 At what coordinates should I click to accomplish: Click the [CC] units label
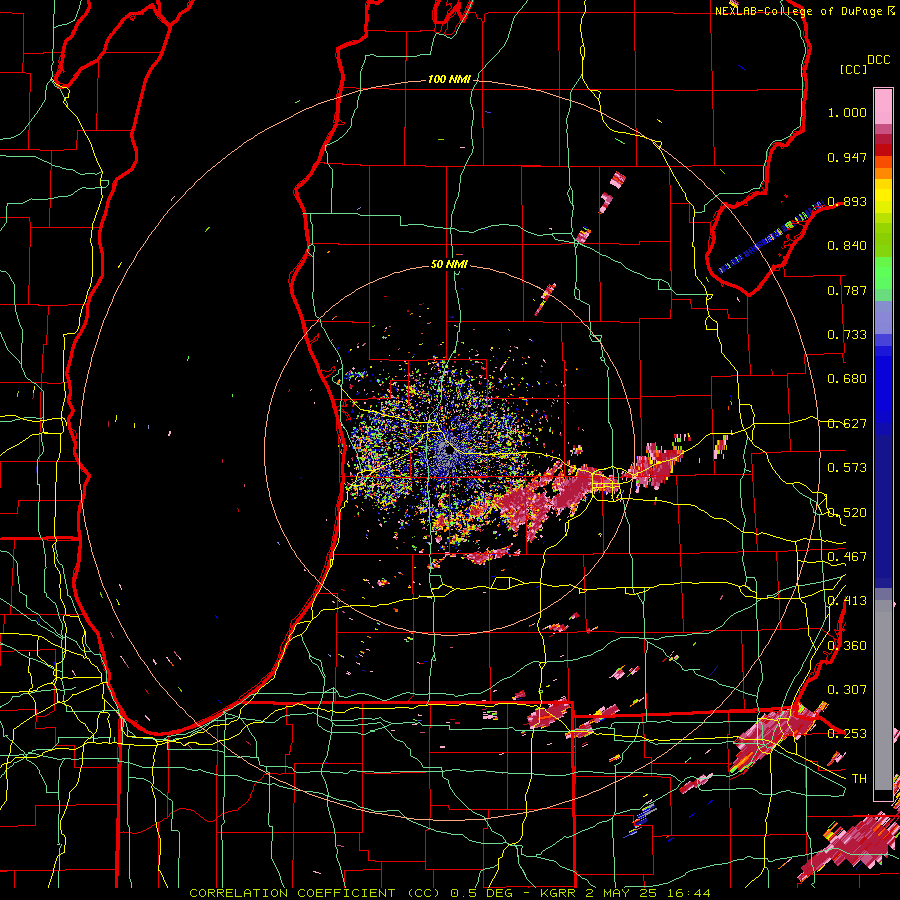854,69
